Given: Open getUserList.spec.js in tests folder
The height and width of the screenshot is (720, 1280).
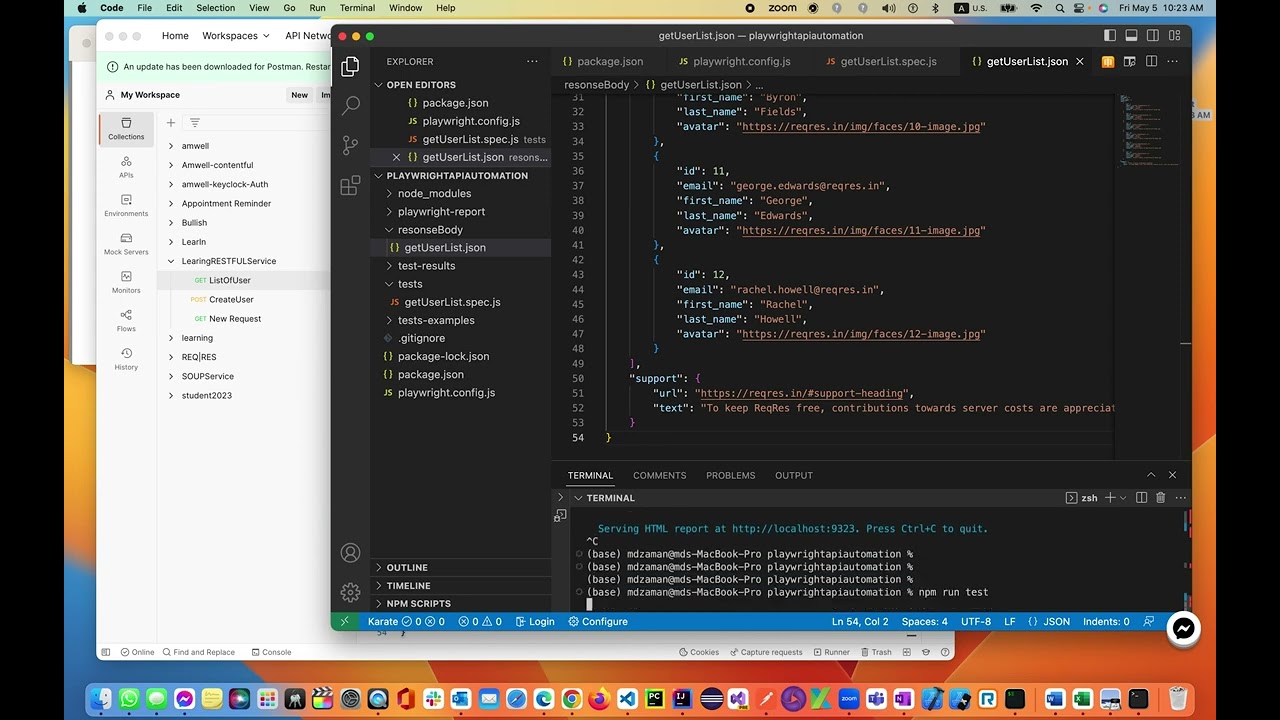Looking at the screenshot, I should tap(452, 302).
